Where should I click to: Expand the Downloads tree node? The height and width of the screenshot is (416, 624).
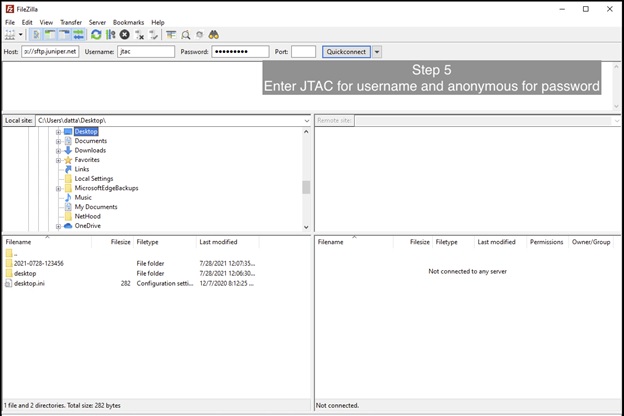pyautogui.click(x=58, y=151)
